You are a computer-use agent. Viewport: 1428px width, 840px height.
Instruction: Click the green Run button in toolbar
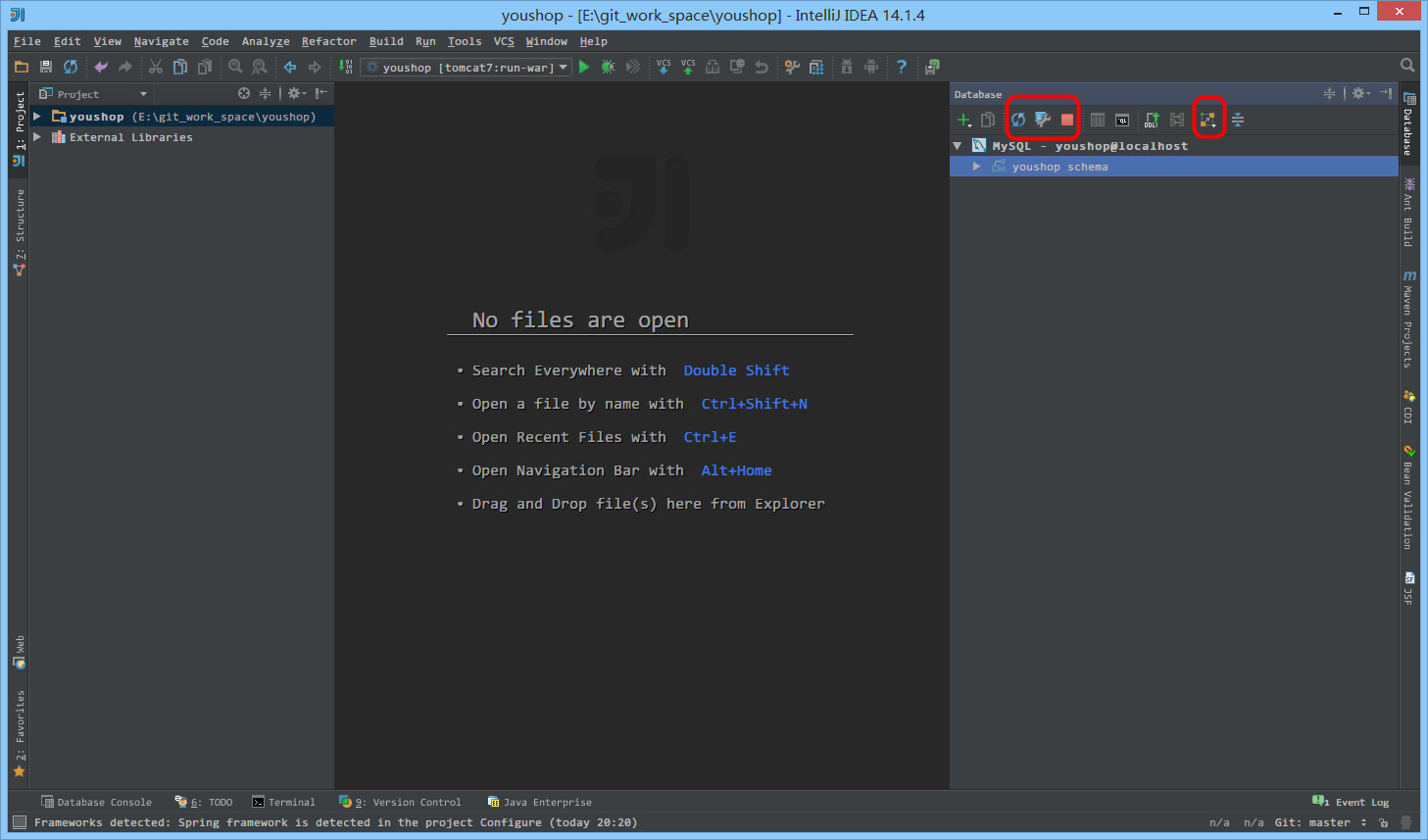tap(584, 67)
